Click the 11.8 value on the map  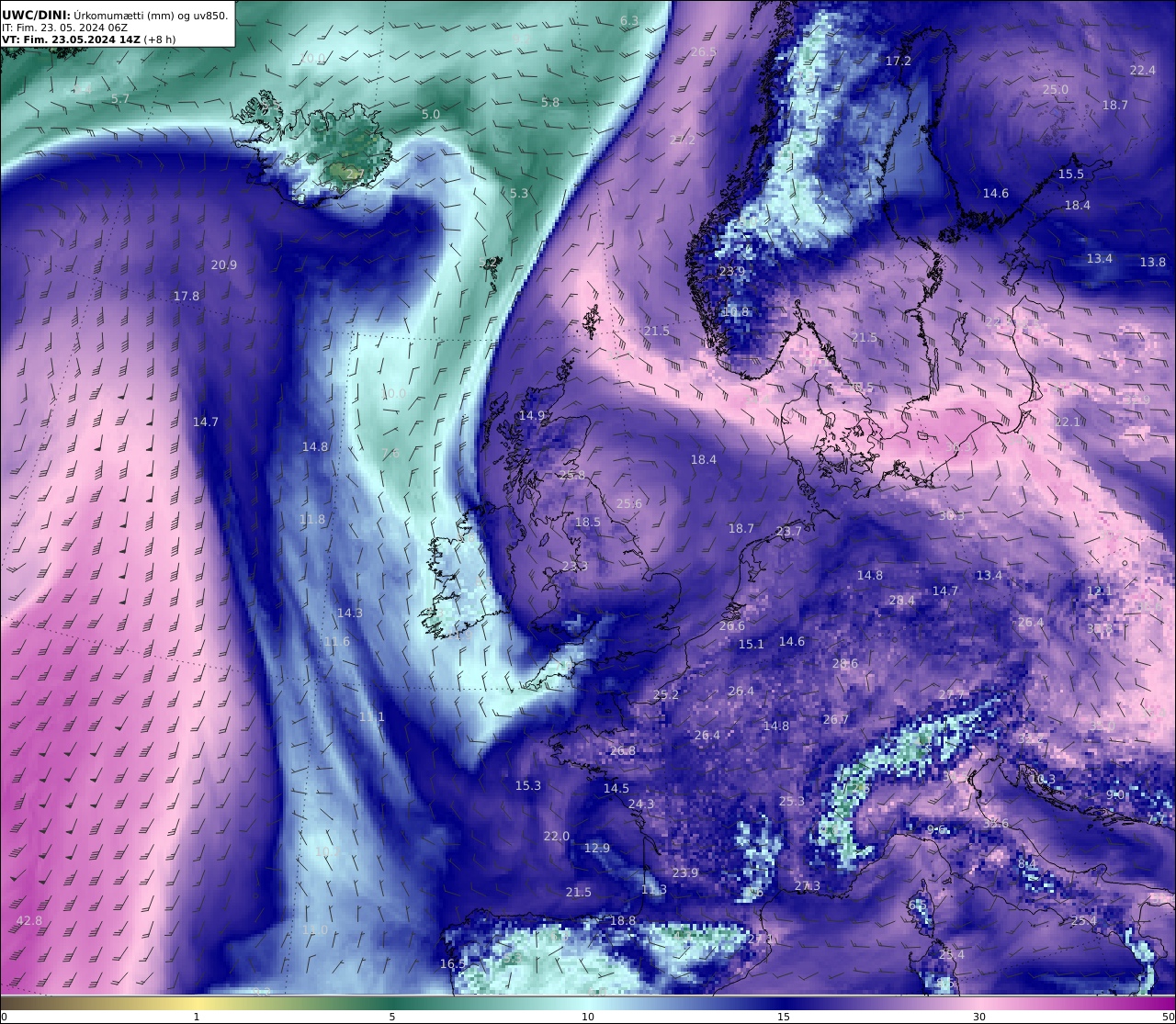312,519
